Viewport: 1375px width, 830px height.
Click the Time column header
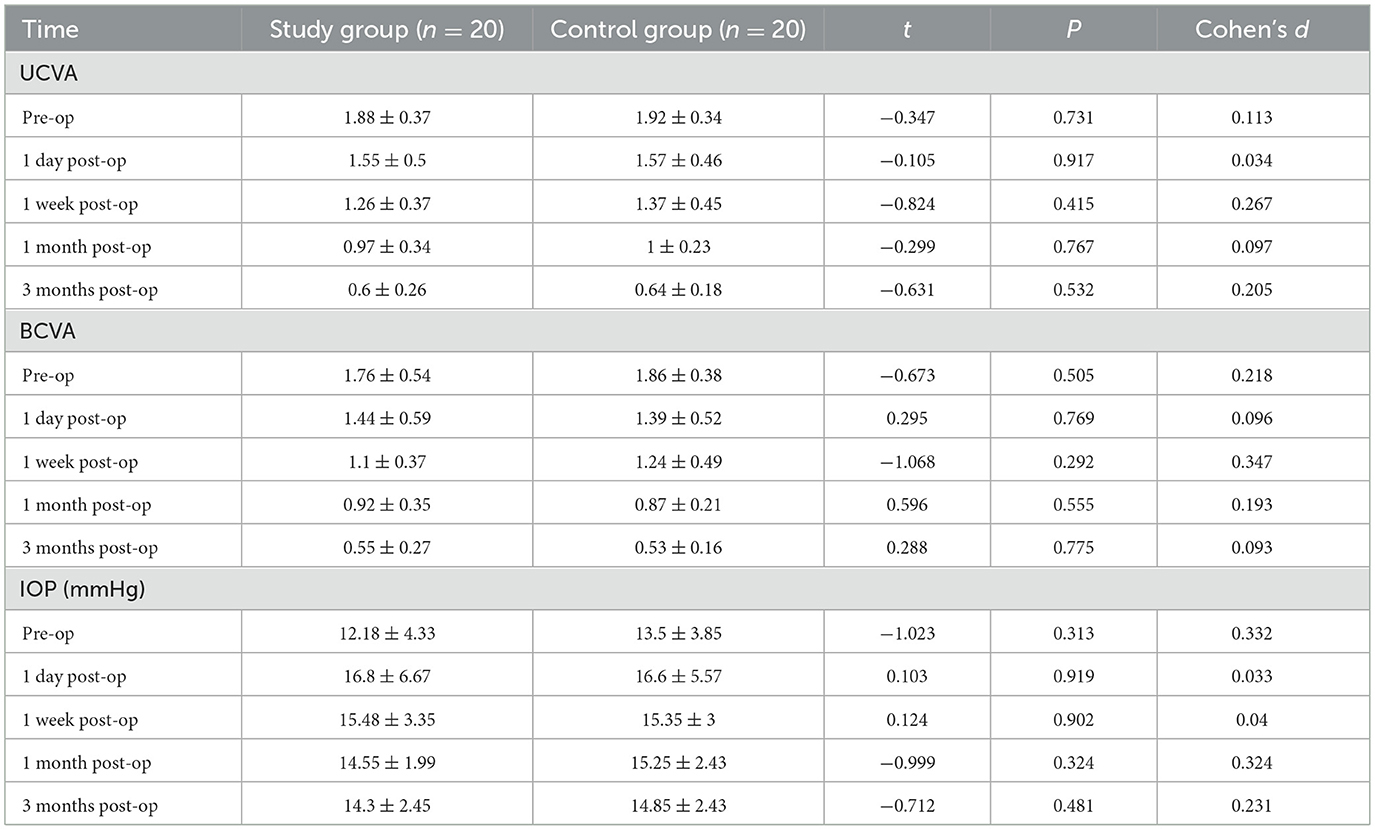click(x=50, y=29)
